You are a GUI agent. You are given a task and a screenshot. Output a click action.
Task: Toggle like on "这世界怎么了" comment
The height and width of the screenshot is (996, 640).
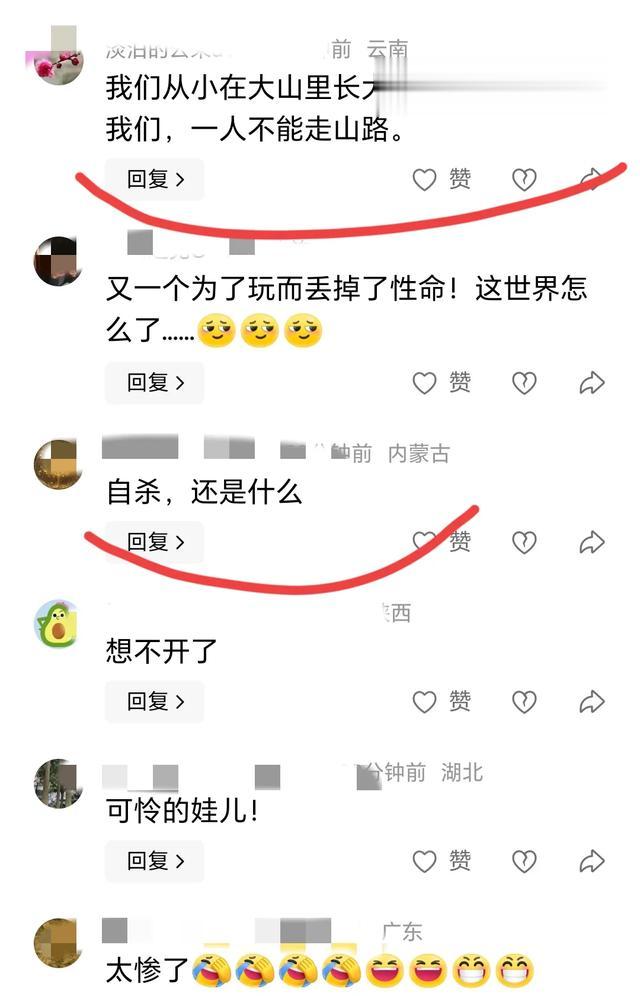441,382
